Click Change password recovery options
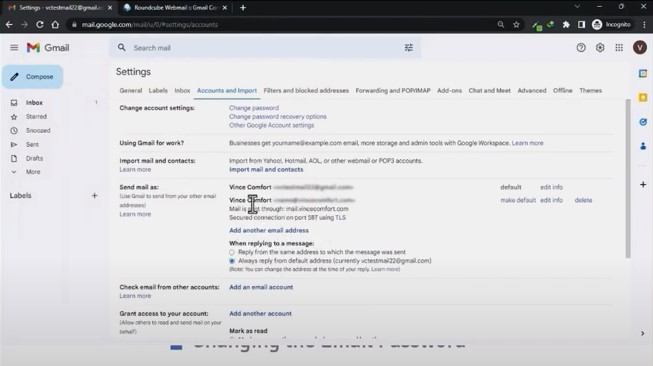The image size is (653, 366). (278, 117)
